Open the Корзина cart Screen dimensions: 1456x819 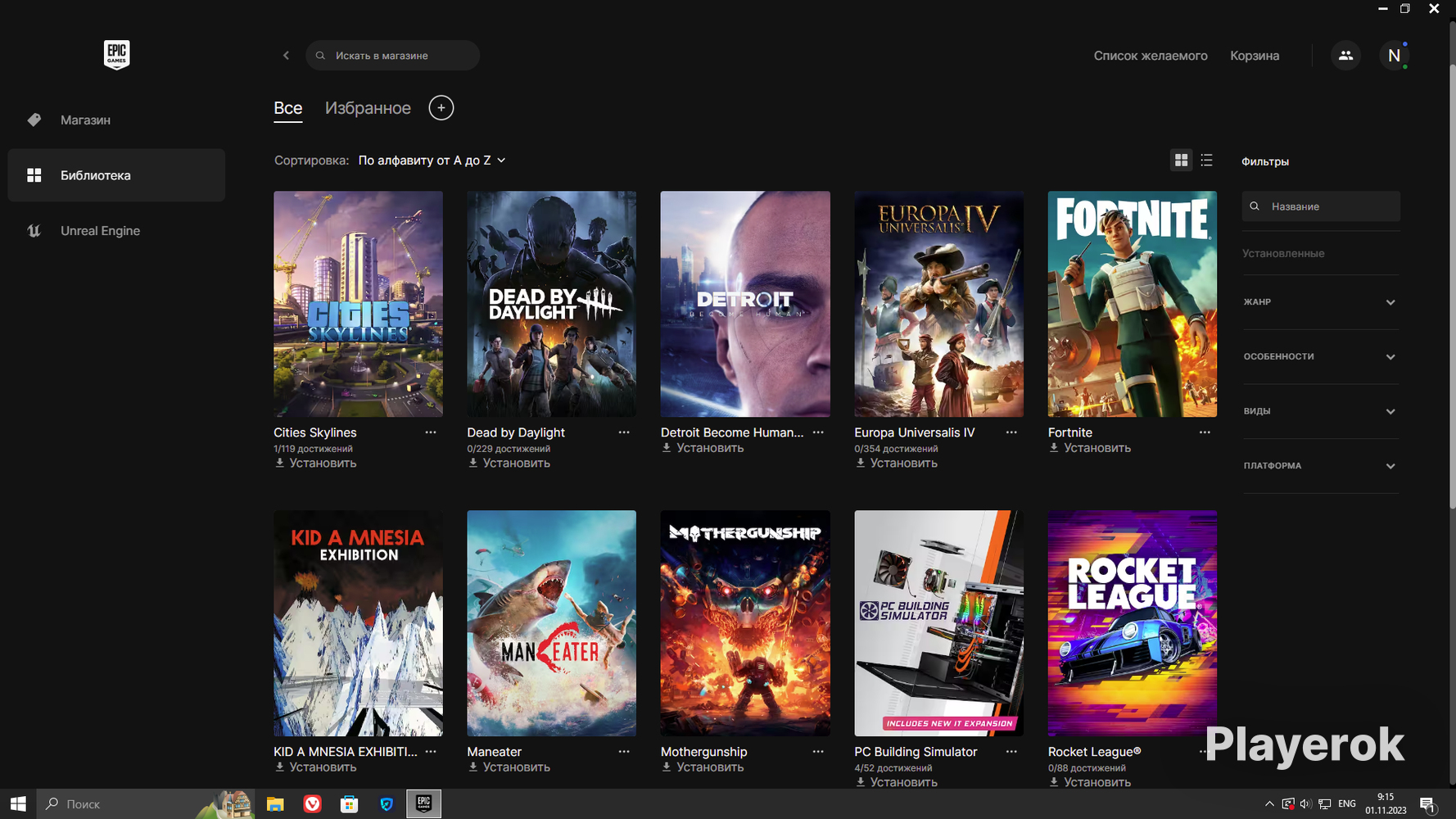(x=1255, y=56)
